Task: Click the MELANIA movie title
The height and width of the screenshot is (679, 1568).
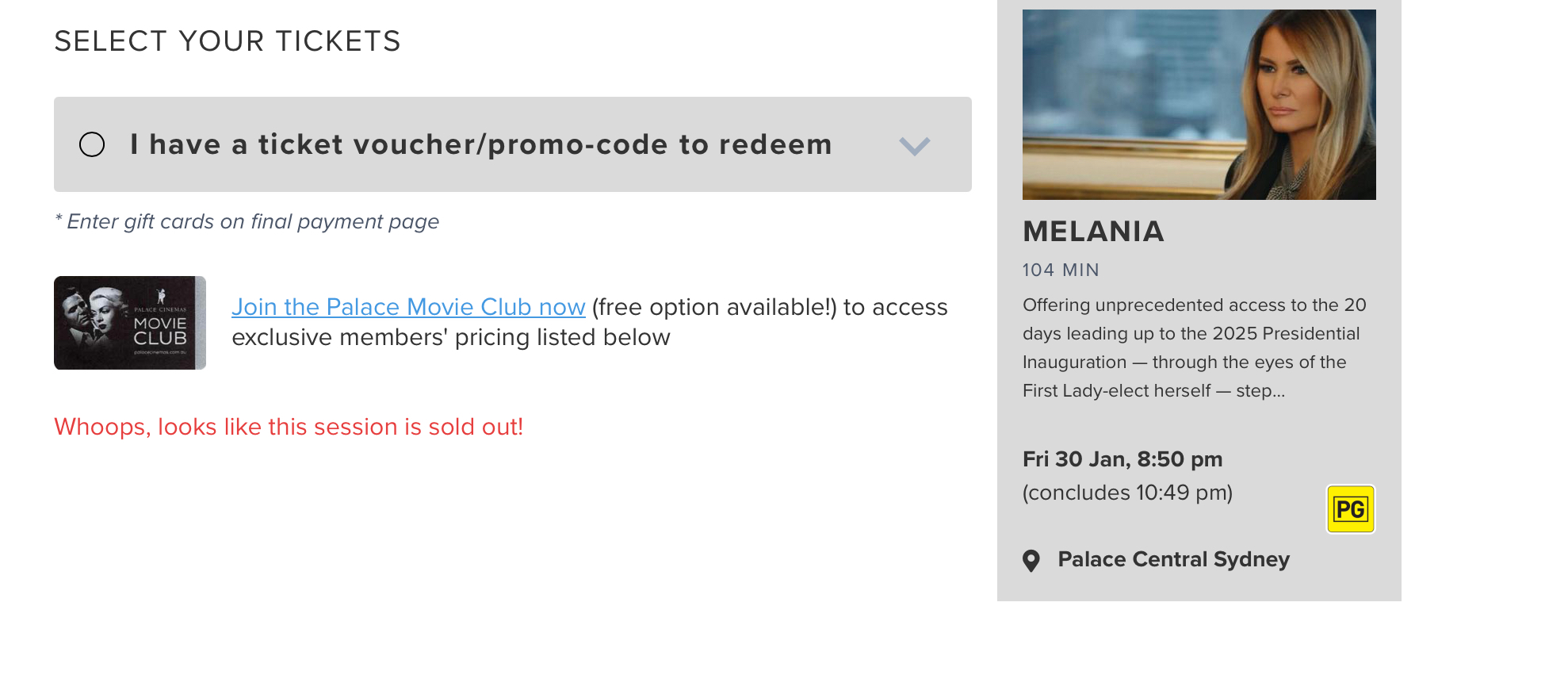Action: (1093, 232)
